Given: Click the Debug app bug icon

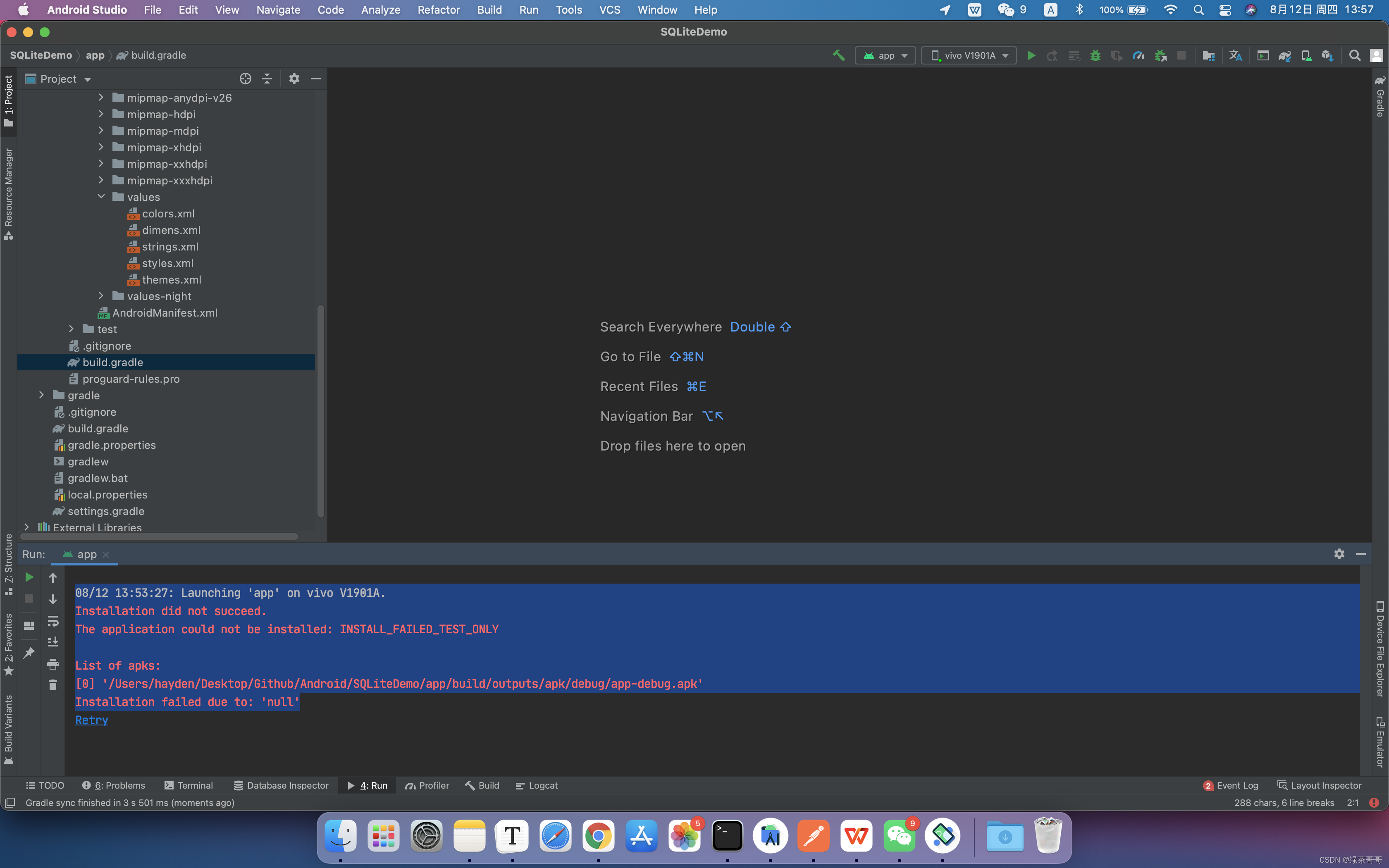Looking at the screenshot, I should coord(1095,55).
